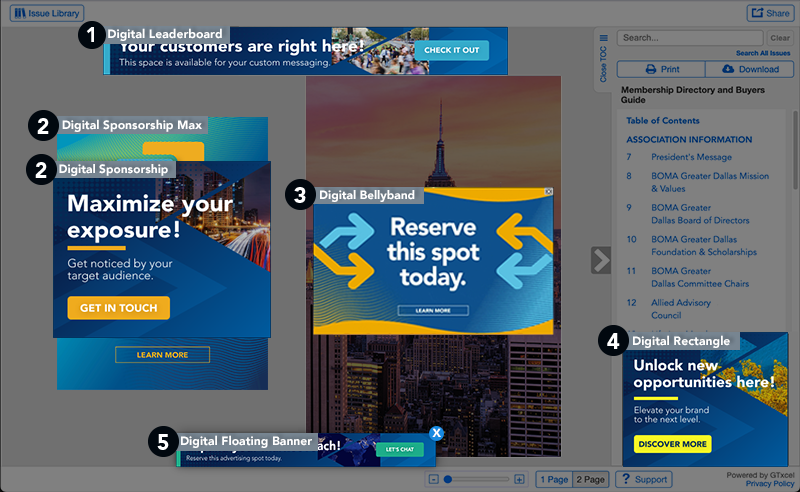This screenshot has height=492, width=800.
Task: Go to next page arrow
Action: (x=600, y=260)
